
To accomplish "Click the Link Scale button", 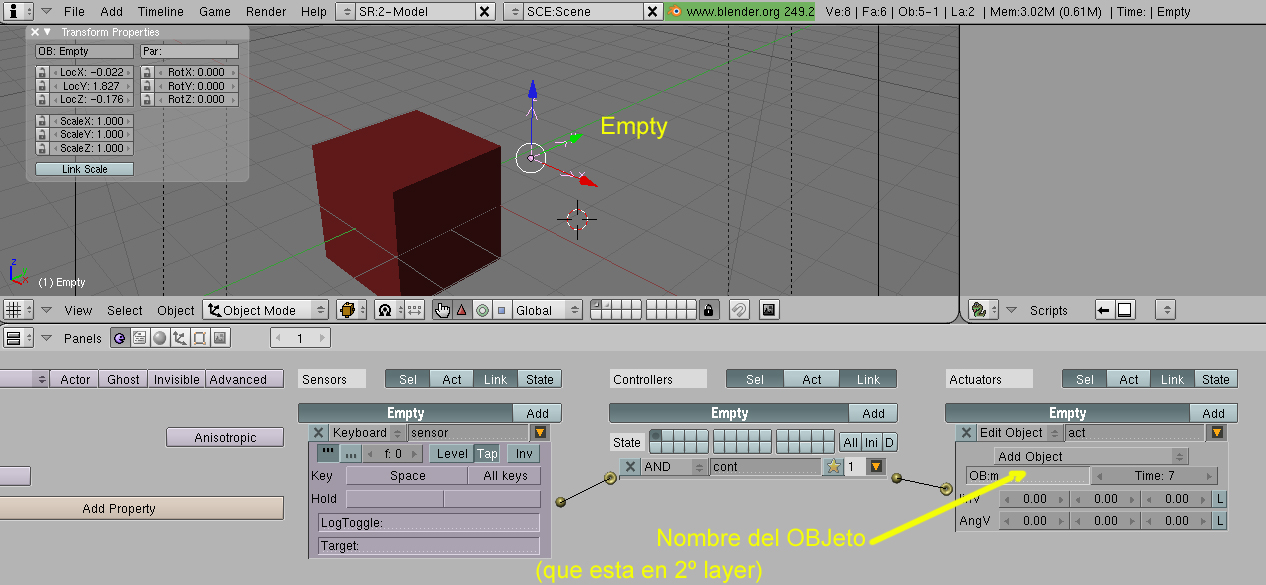I will pos(85,169).
